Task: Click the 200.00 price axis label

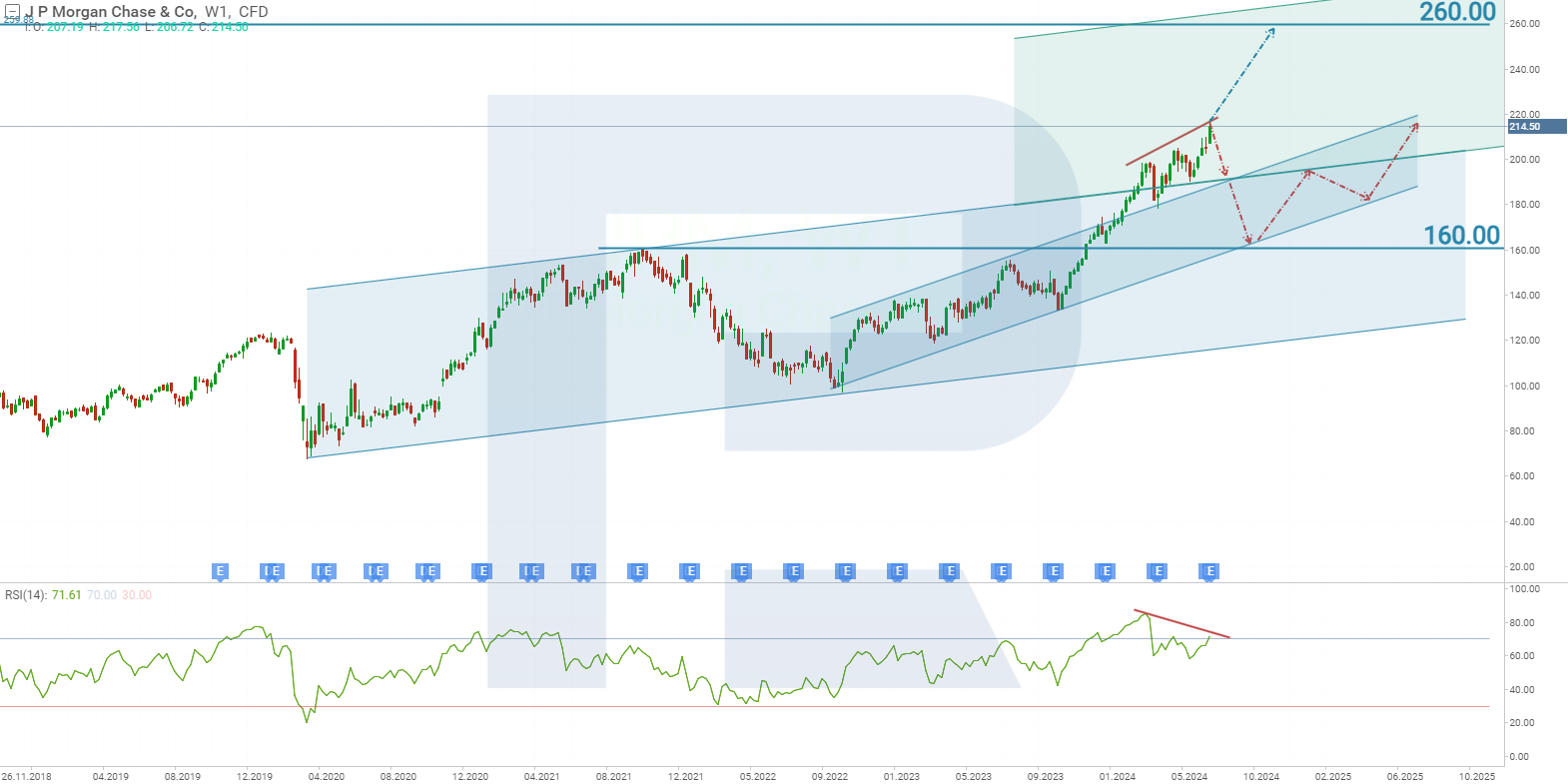Action: 1525,160
